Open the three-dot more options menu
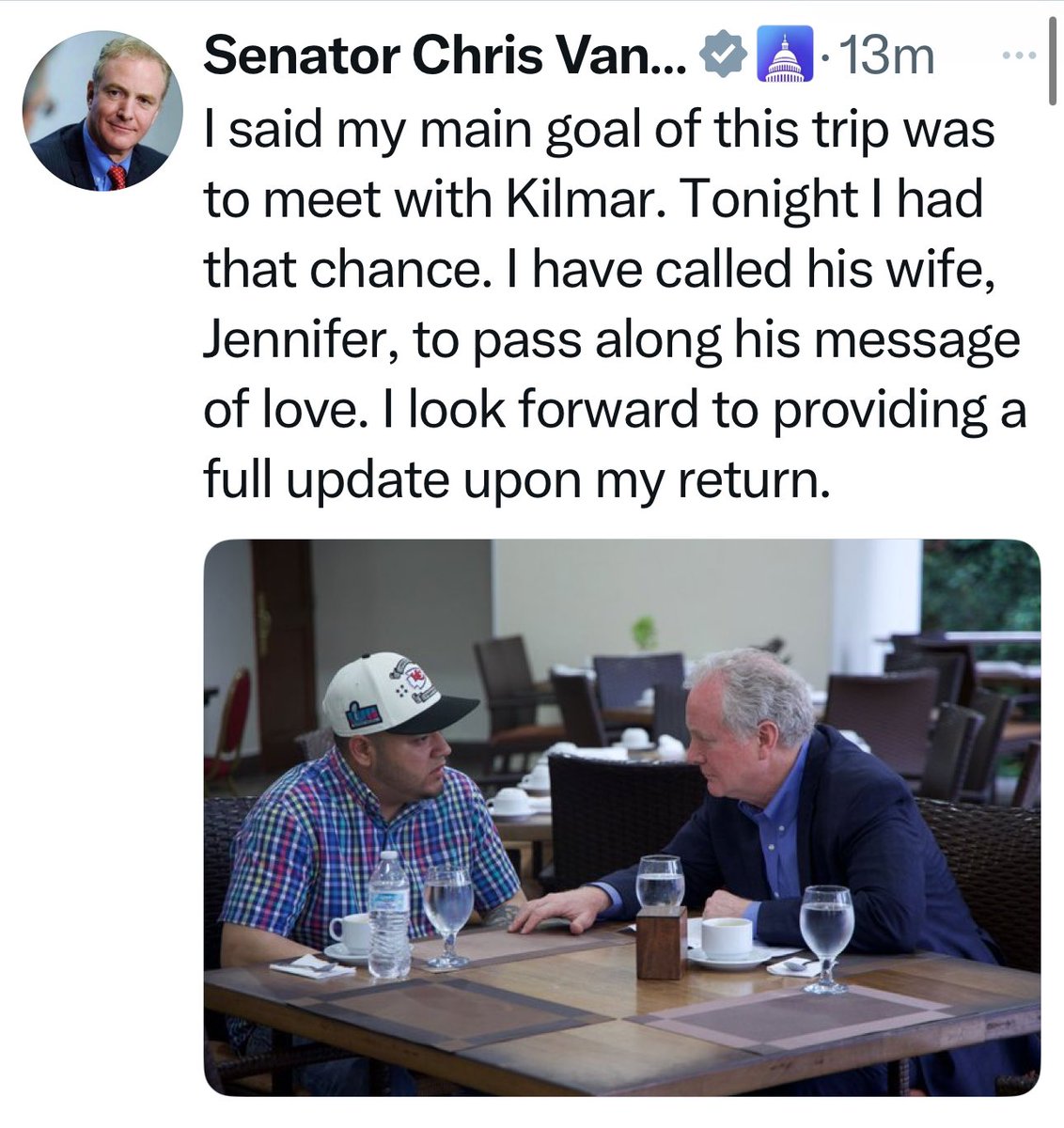1064x1128 pixels. 1017,56
